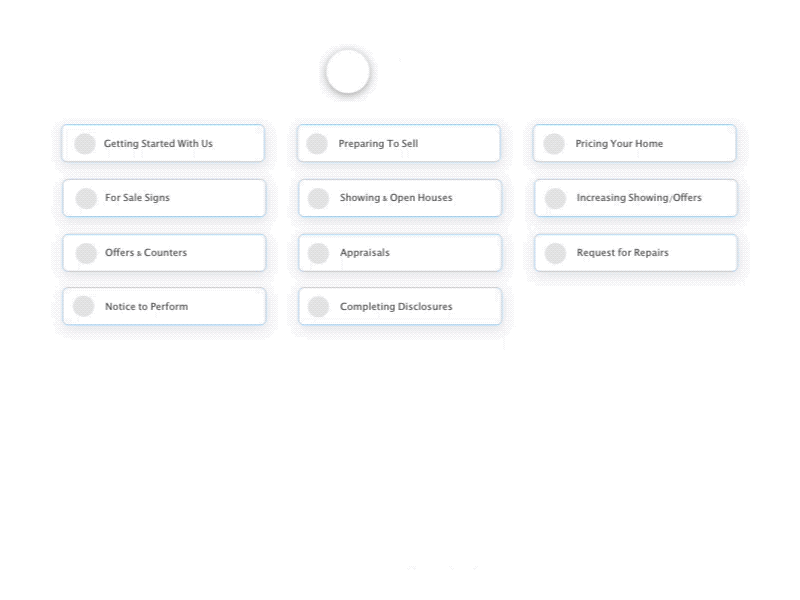800x600 pixels.
Task: Click the circle icon on Increasing Showing/Offers
Action: tap(555, 198)
